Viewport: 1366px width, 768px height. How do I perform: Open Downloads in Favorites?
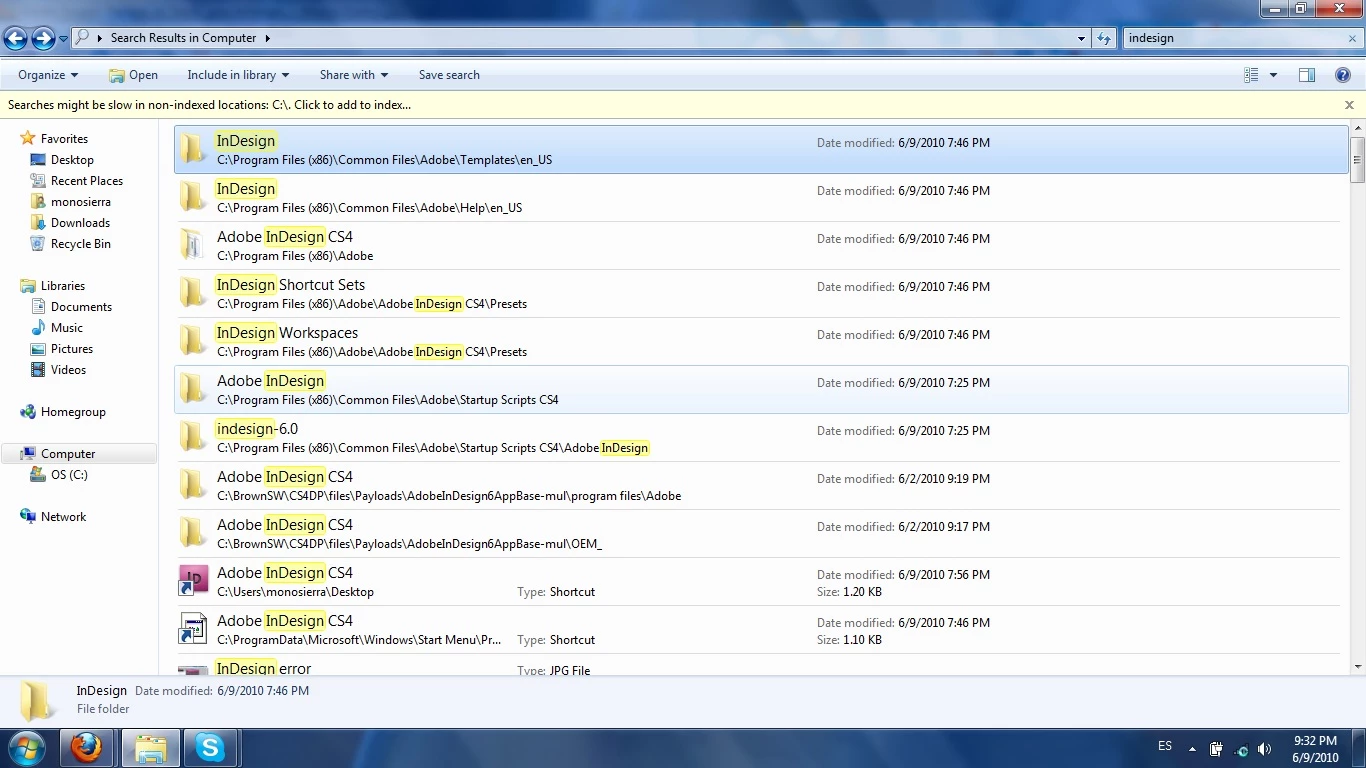coord(80,223)
